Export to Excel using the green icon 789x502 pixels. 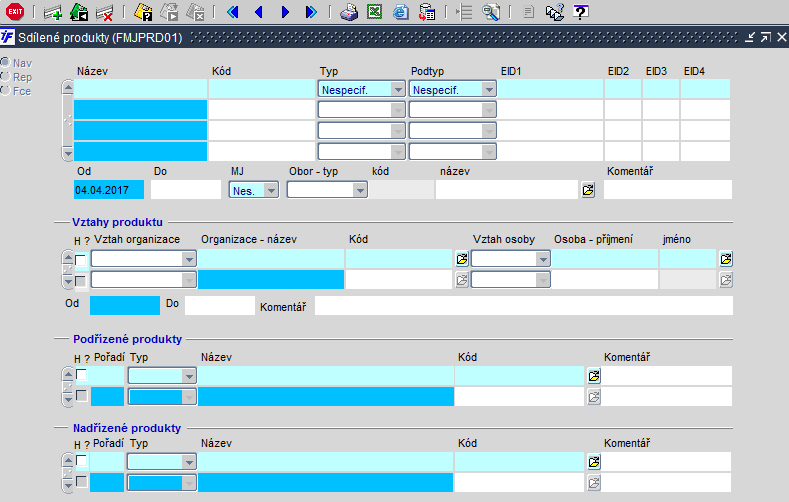[x=374, y=12]
